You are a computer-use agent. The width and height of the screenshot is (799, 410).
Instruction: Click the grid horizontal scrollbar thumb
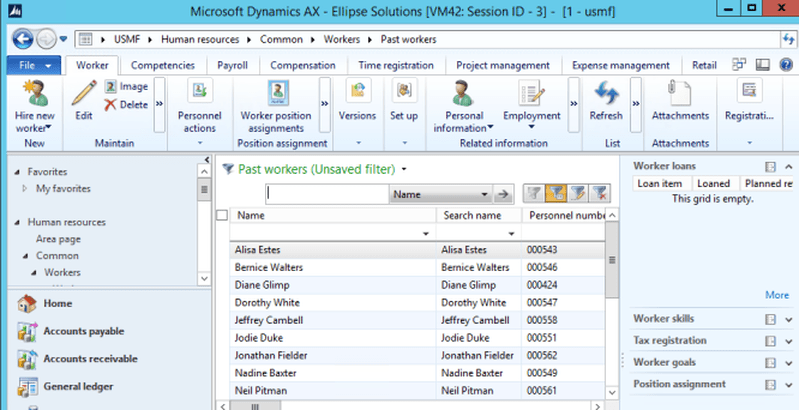click(x=256, y=406)
